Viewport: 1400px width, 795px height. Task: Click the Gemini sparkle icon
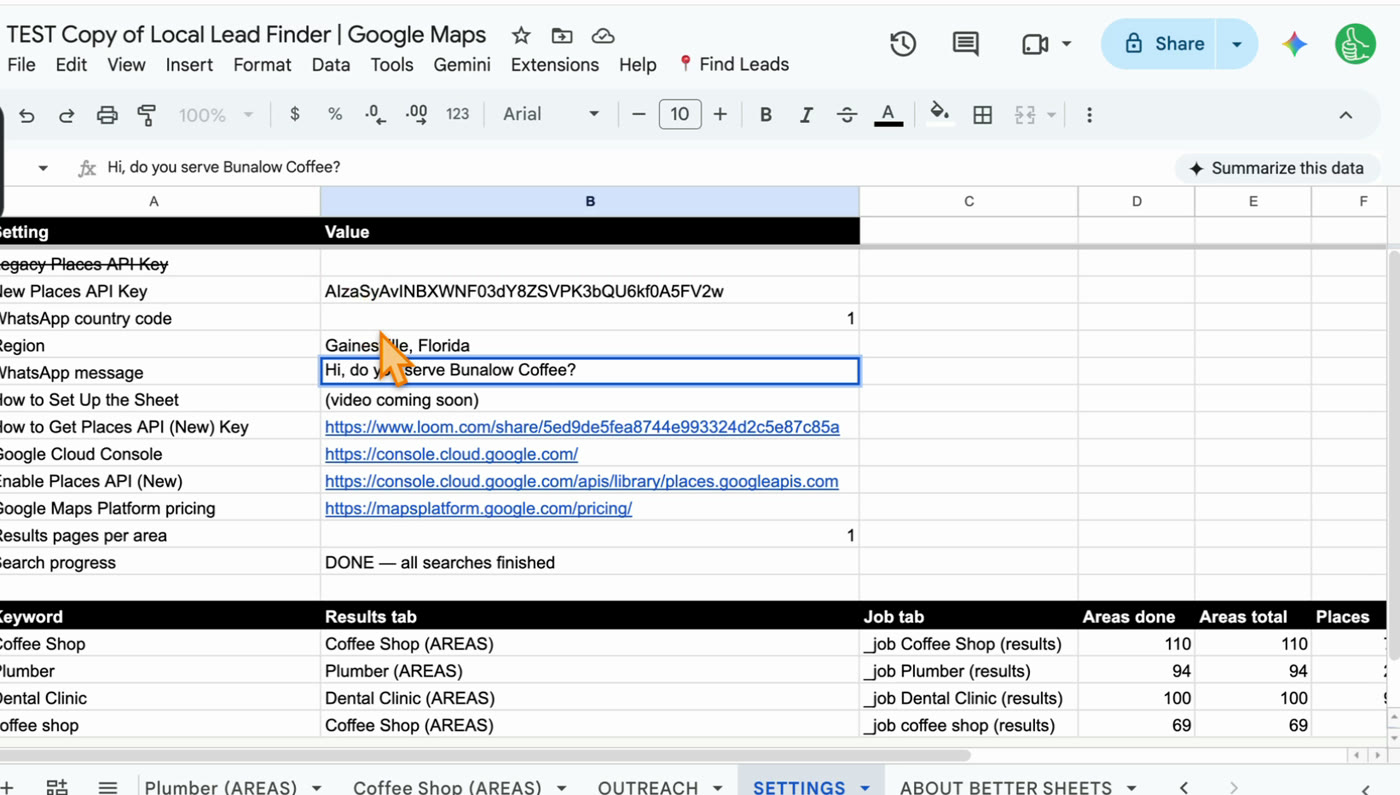1295,44
